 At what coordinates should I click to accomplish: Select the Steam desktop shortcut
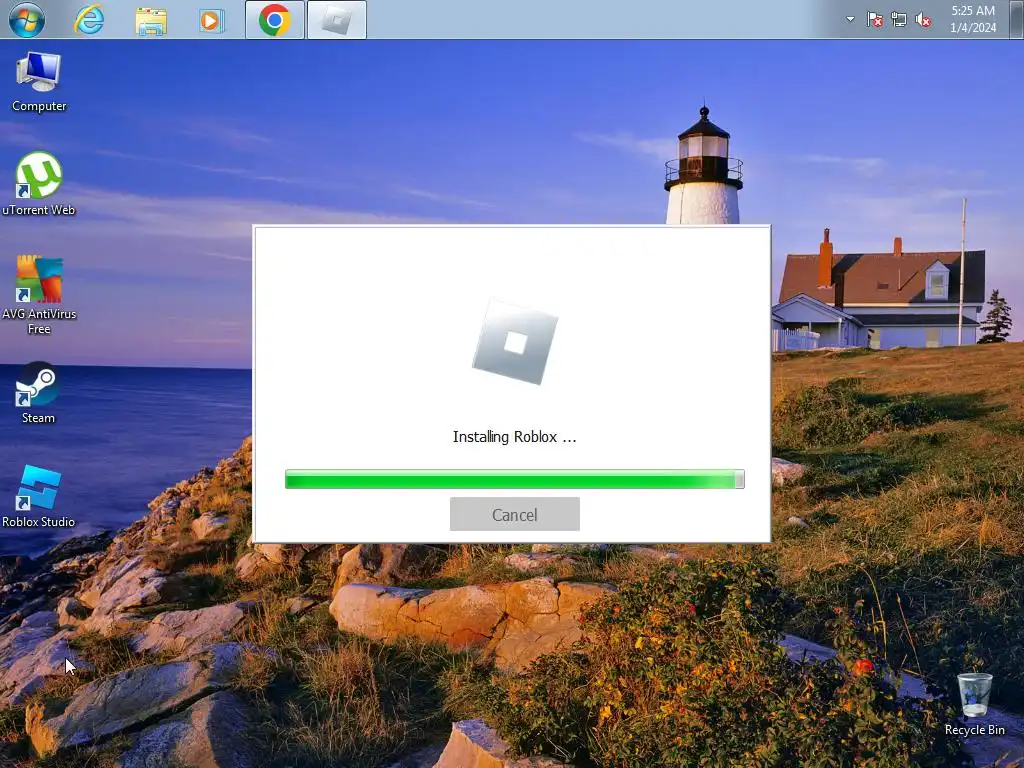tap(39, 393)
